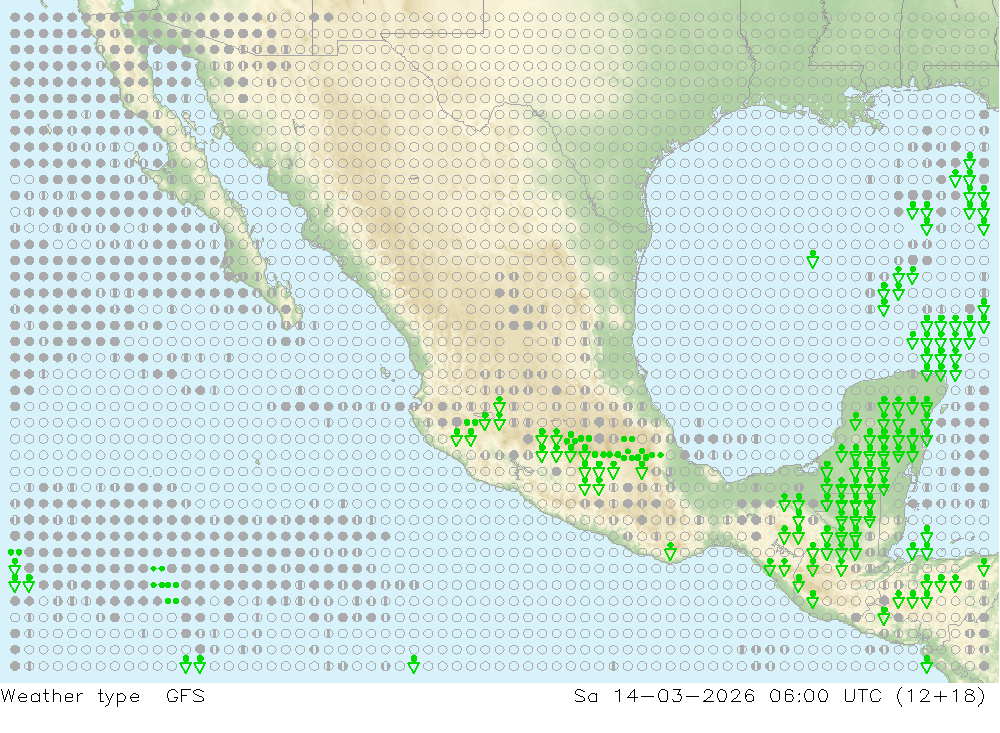
Task: Click the isolated green shower symbol on Mexico's southern Pacific coast
Action: click(670, 552)
